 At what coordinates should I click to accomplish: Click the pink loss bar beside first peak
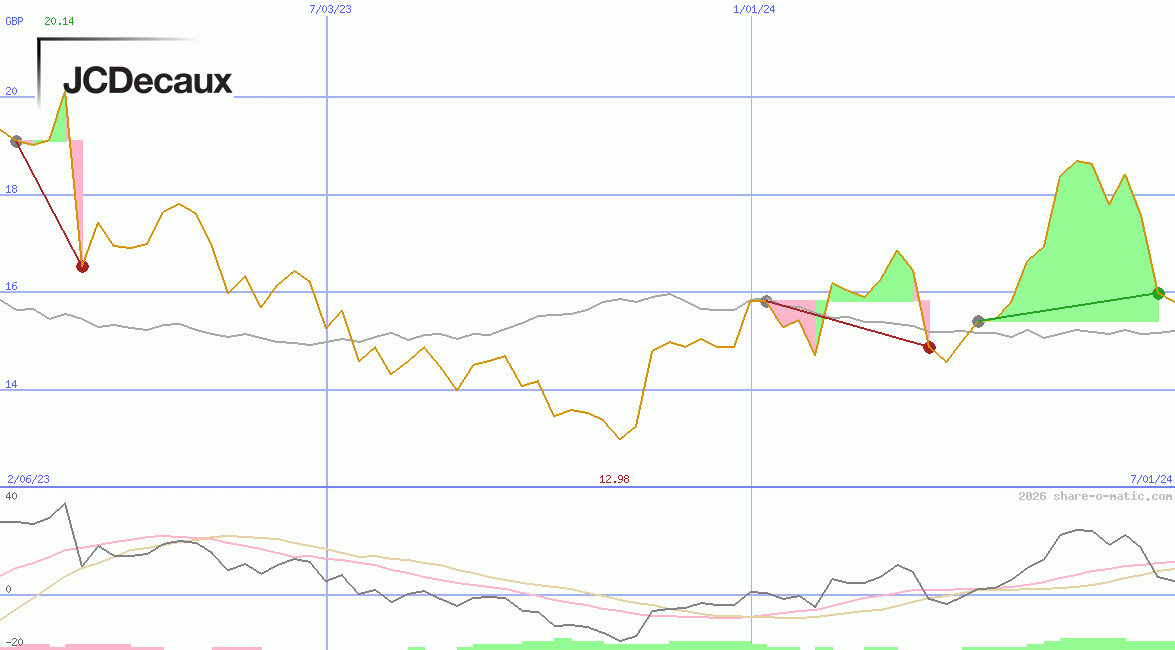[x=77, y=200]
